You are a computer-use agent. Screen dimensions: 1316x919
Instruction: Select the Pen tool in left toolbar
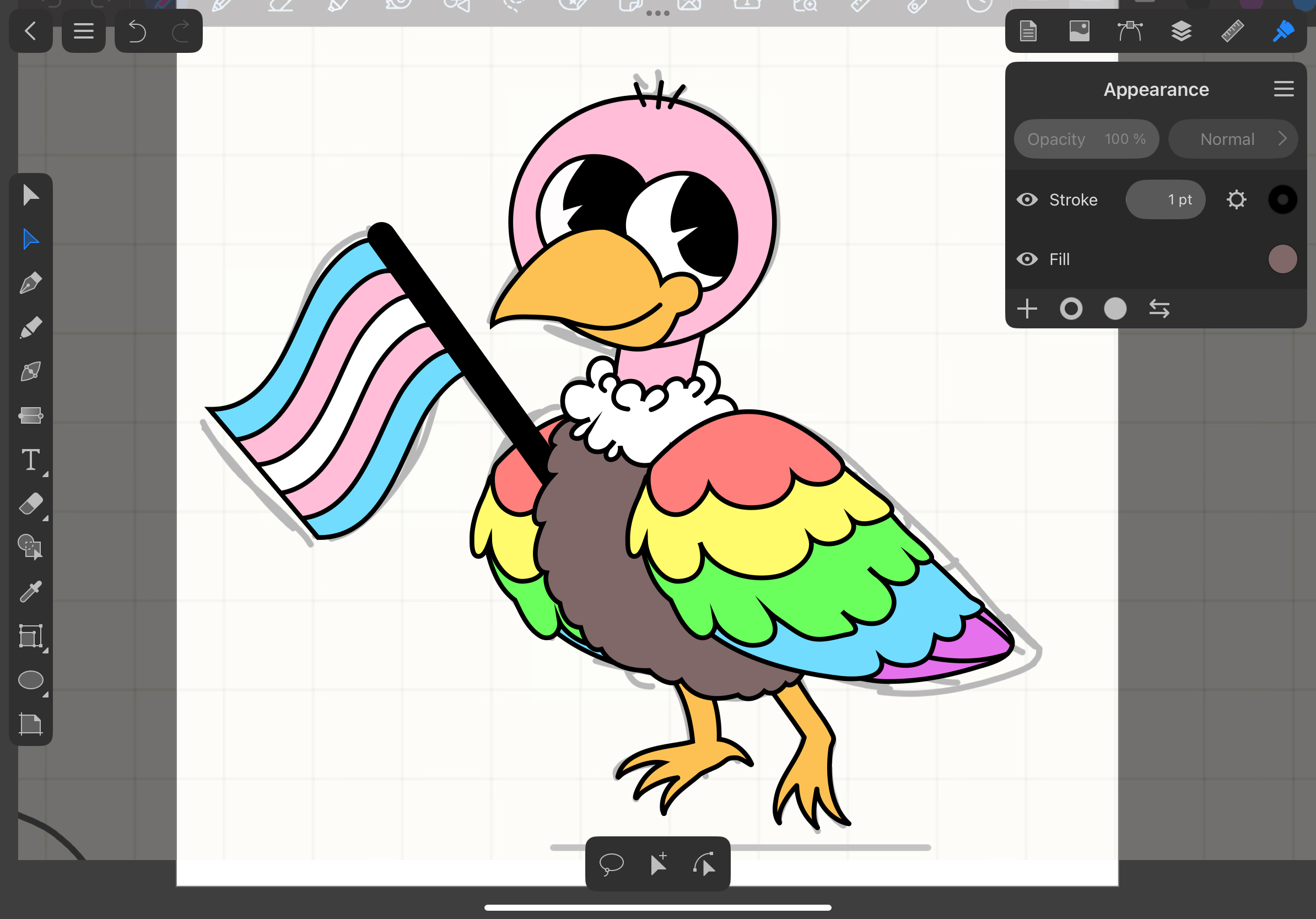[30, 283]
